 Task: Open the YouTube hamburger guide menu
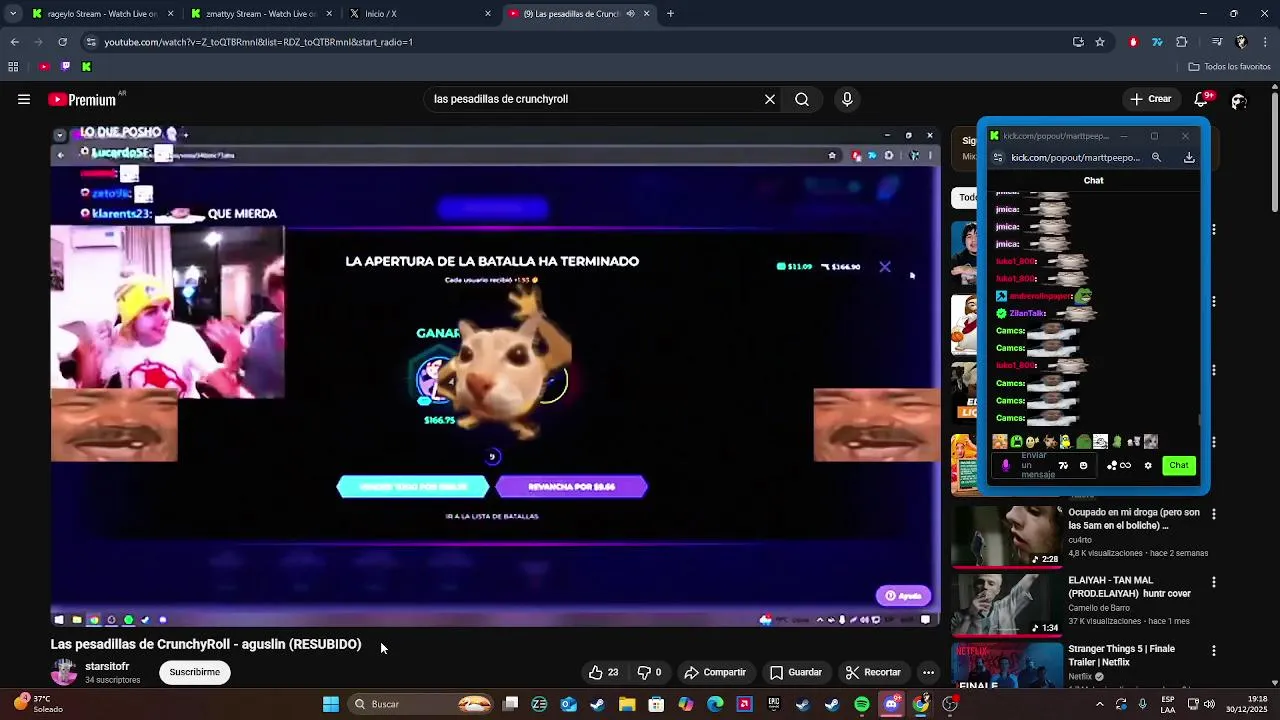pyautogui.click(x=23, y=99)
